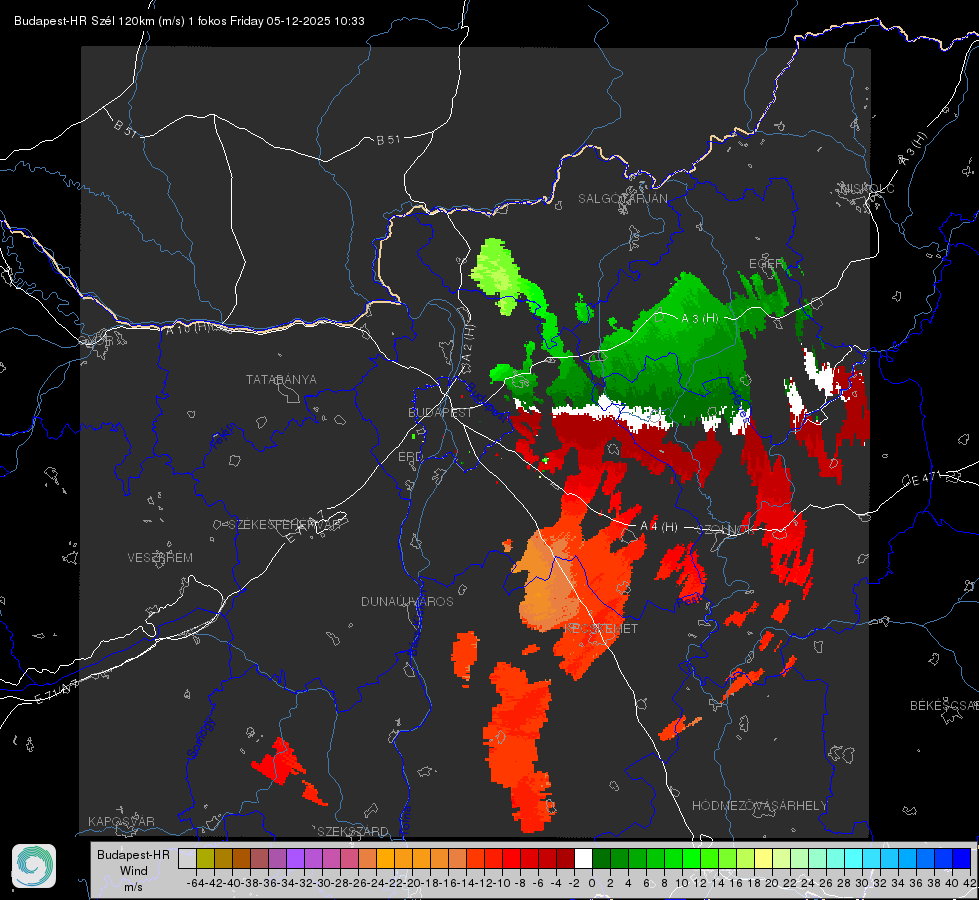The image size is (979, 900).
Task: Select the dark green swatch between 0 and 2
Action: [x=601, y=858]
